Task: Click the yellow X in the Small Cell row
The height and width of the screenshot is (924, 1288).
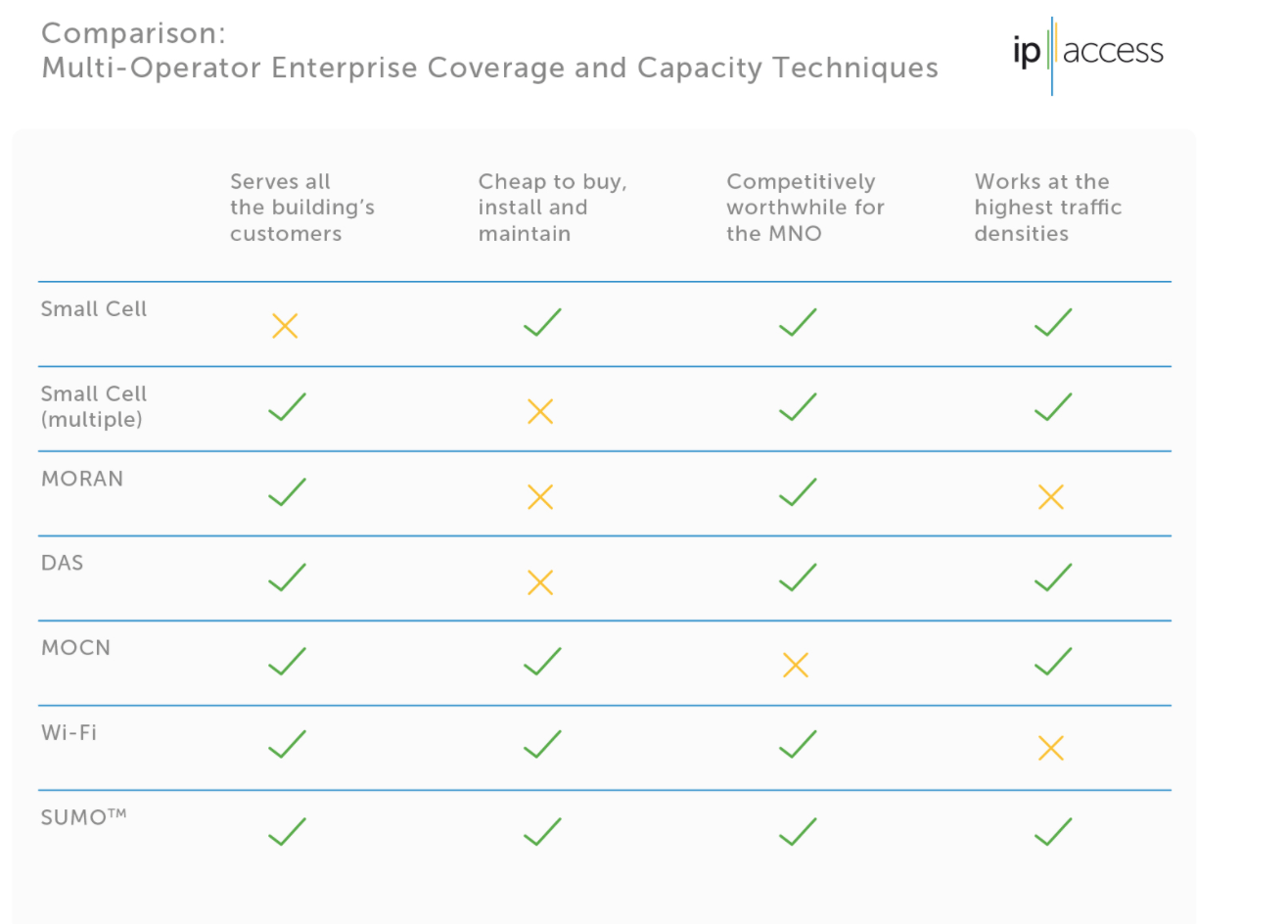Action: point(285,326)
